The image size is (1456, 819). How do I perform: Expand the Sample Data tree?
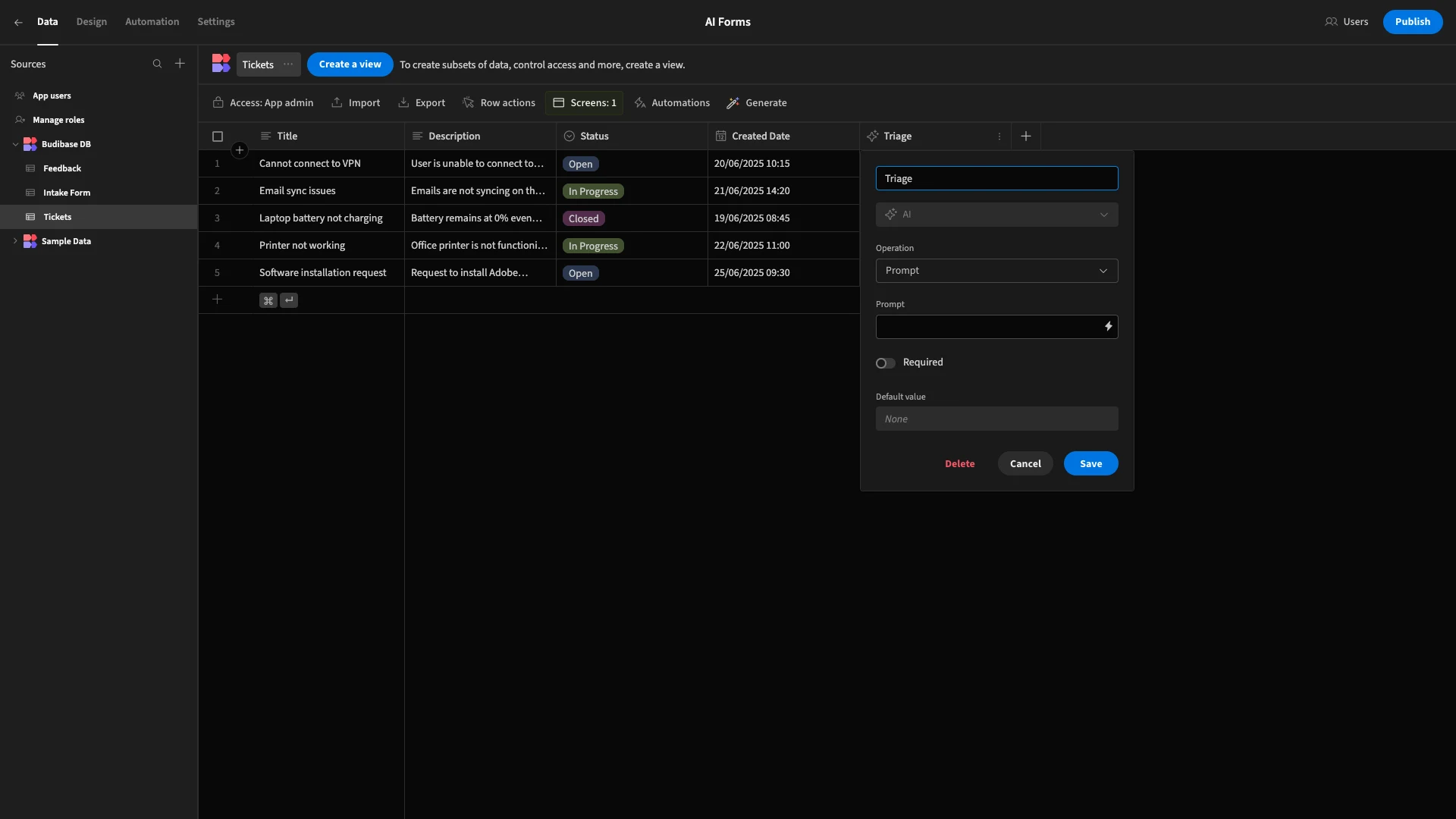point(15,241)
